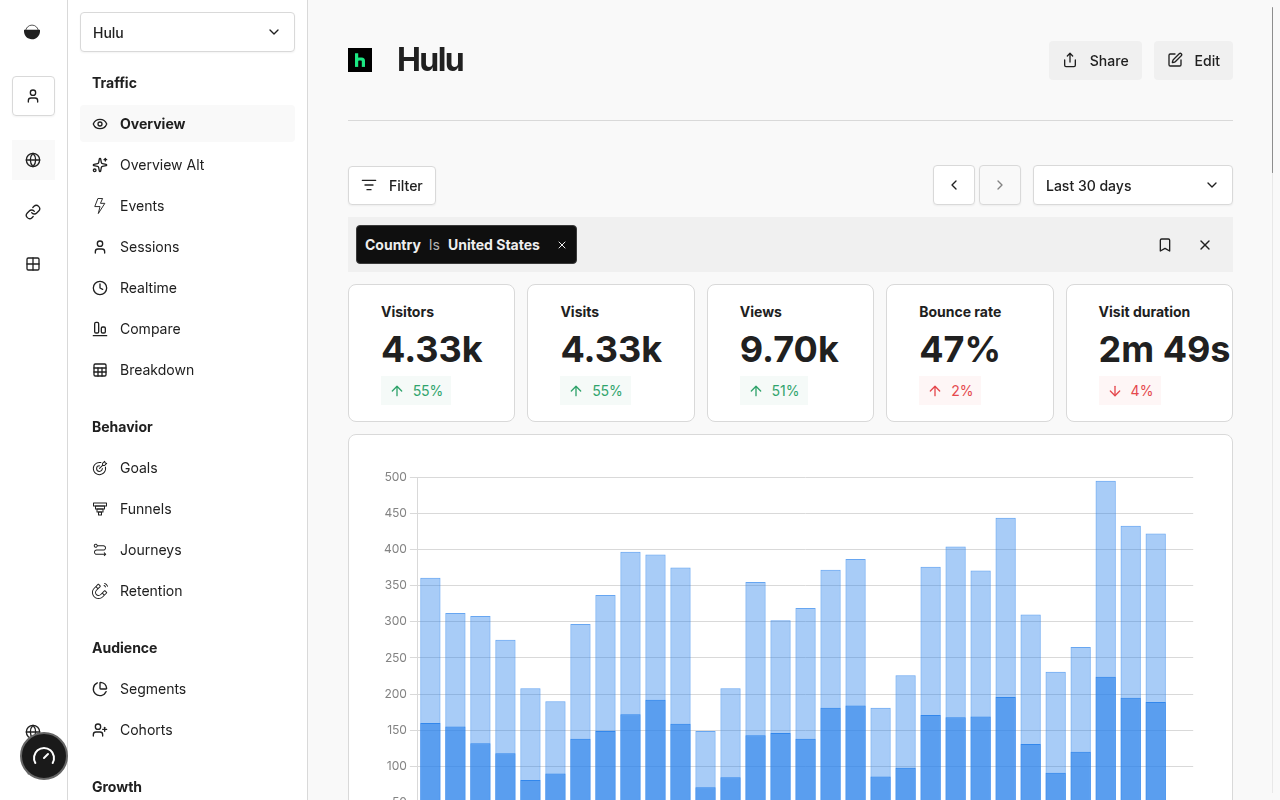
Task: Open the Filter button
Action: pyautogui.click(x=392, y=186)
